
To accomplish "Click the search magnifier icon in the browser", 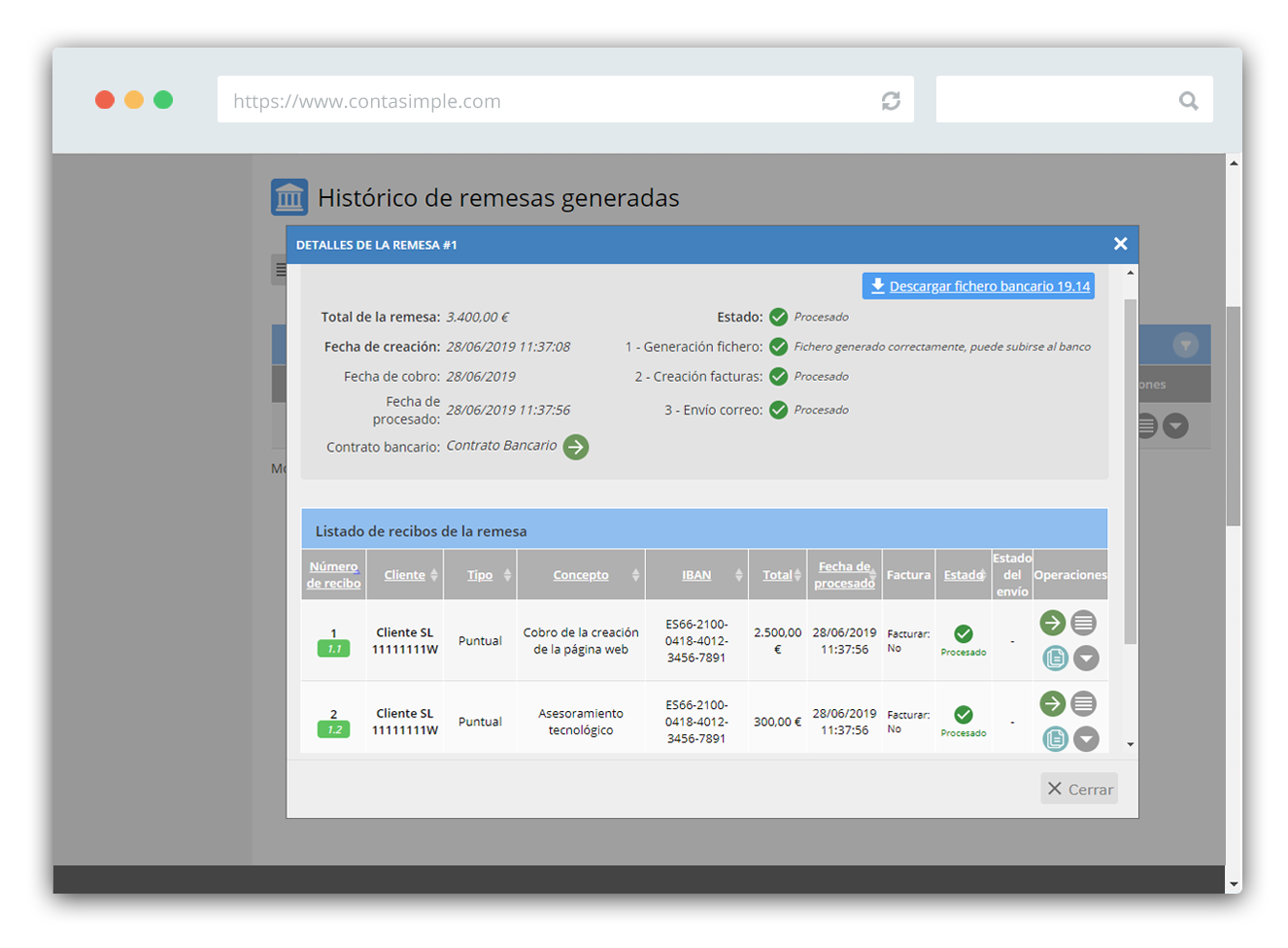I will (1188, 100).
